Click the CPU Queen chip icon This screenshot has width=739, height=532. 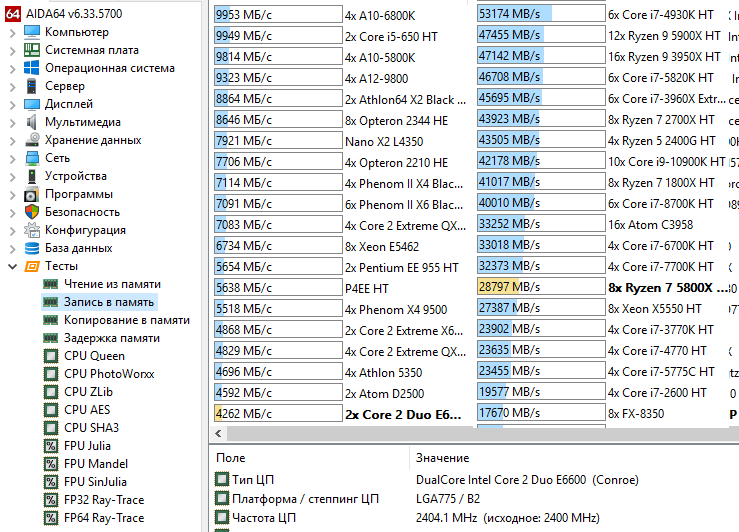point(50,356)
